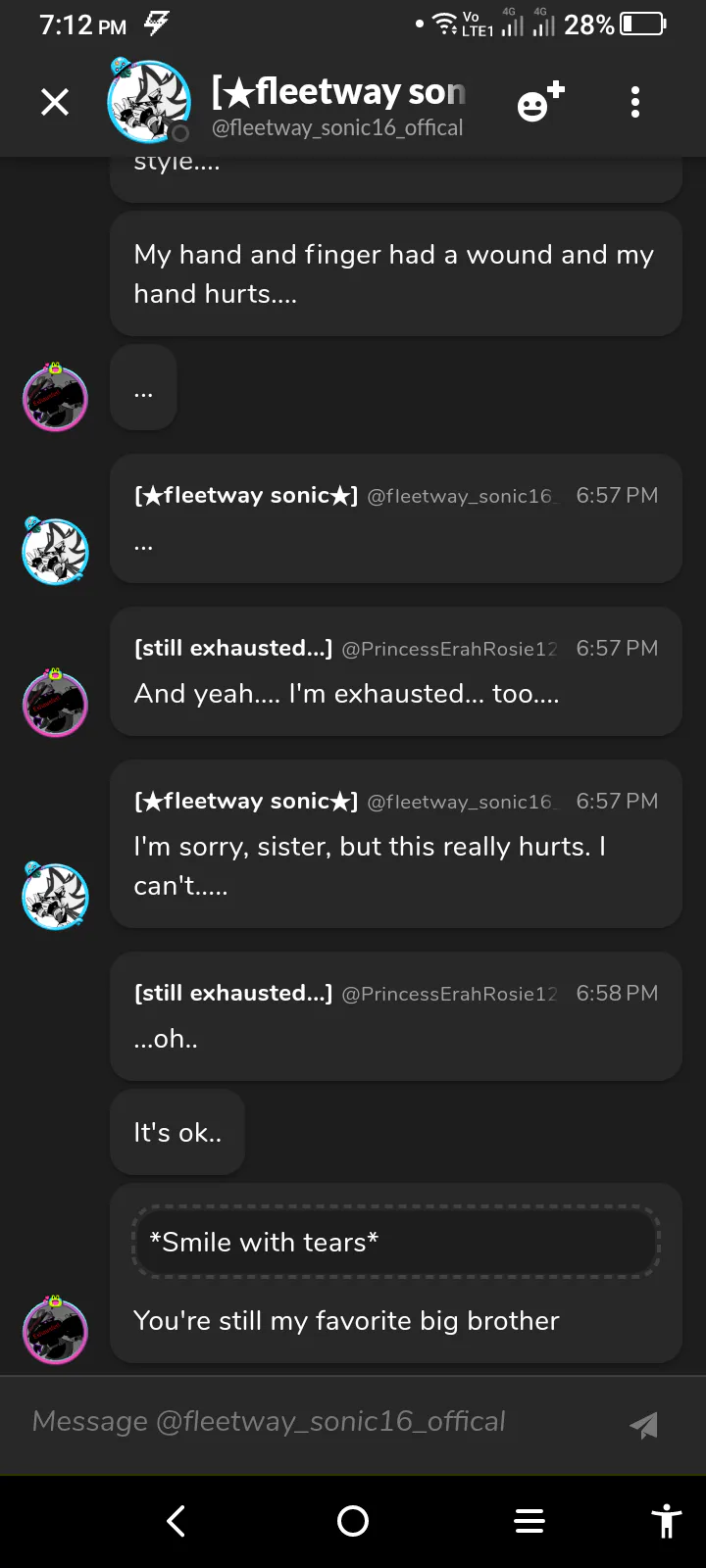Tap the @PrincessErahRosie12 username on "...oh.." message
This screenshot has height=1568, width=706.
point(449,994)
